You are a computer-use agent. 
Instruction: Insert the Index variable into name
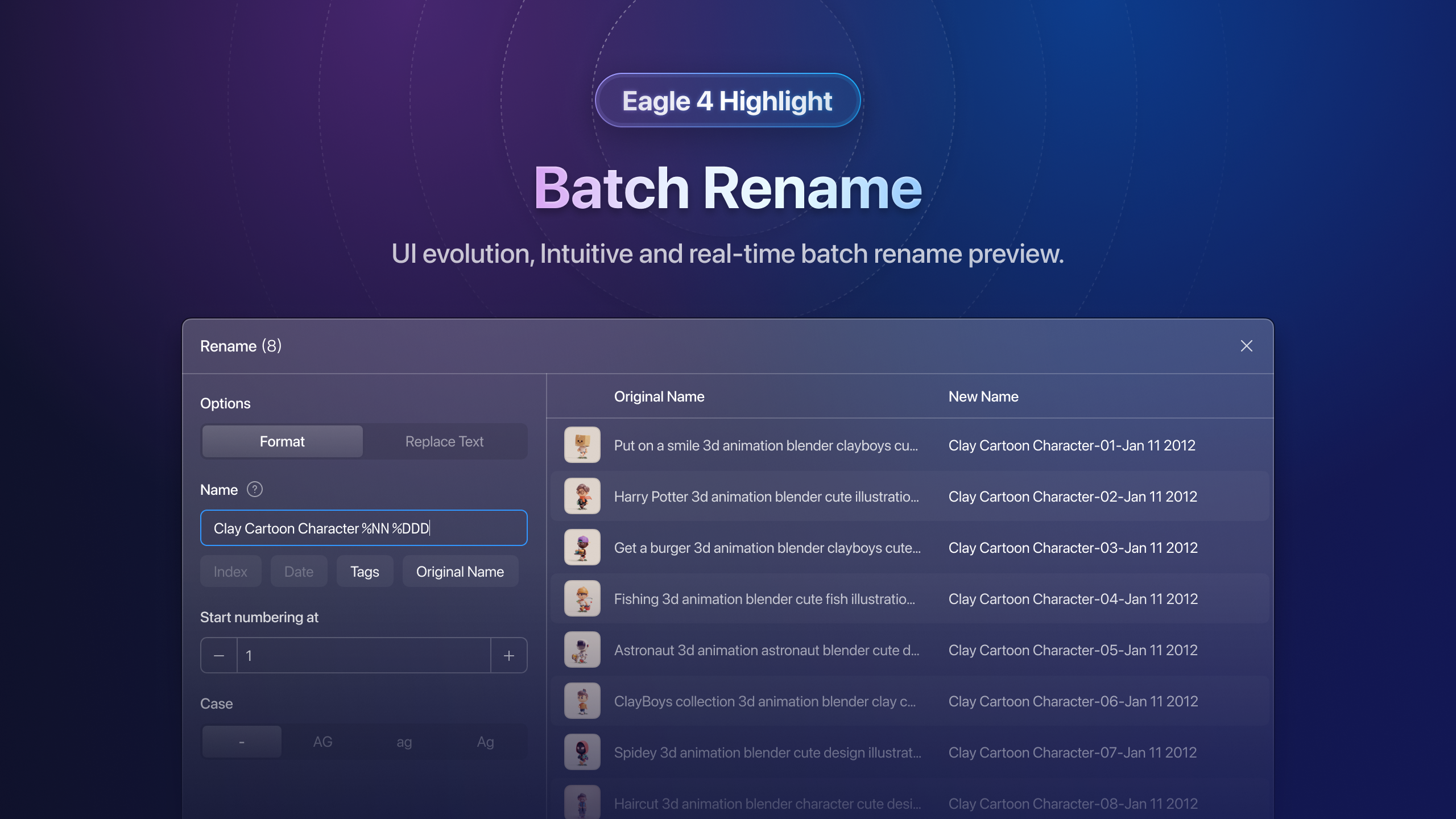[x=230, y=571]
